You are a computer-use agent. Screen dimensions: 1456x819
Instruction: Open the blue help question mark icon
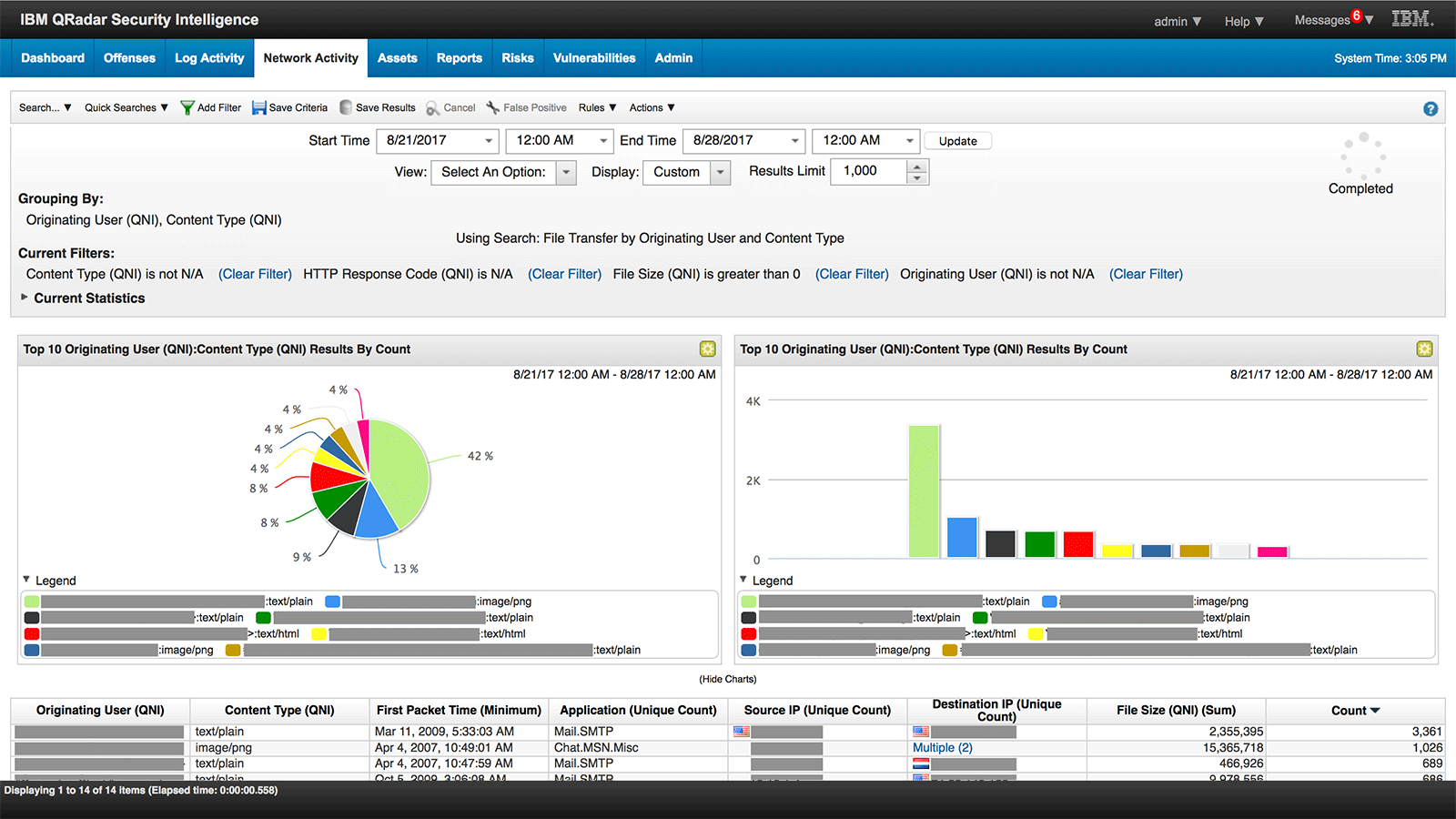(1431, 109)
